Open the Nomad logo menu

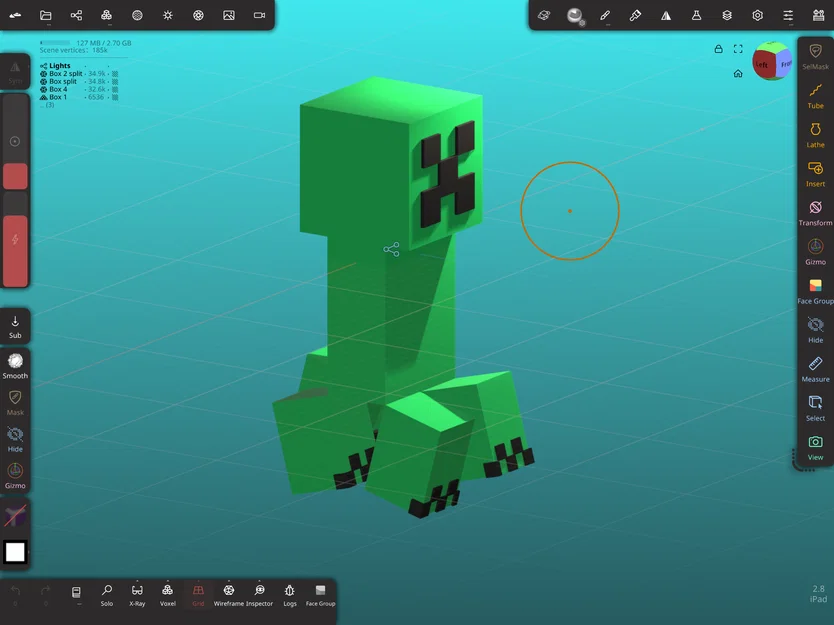(15, 15)
